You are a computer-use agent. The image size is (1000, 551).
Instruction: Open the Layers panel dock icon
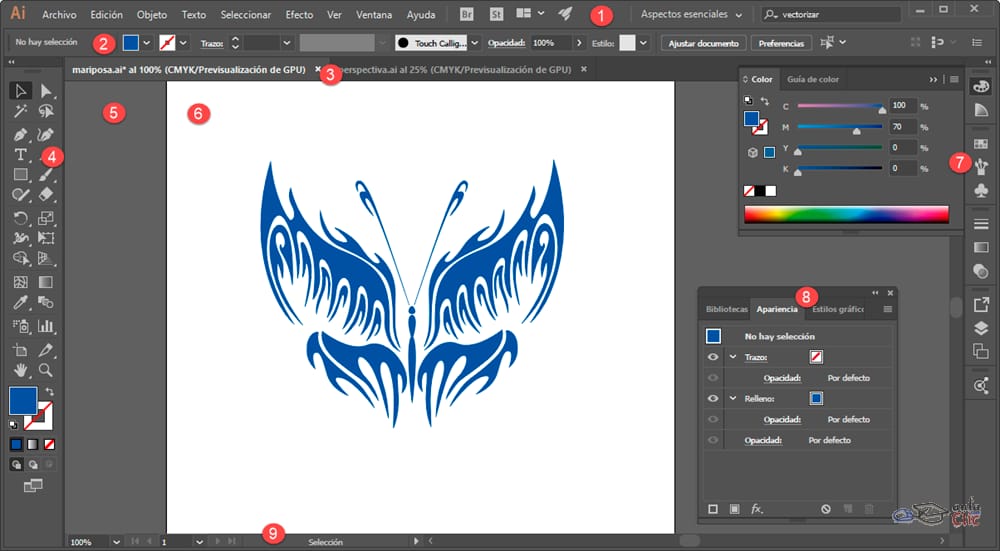point(981,328)
